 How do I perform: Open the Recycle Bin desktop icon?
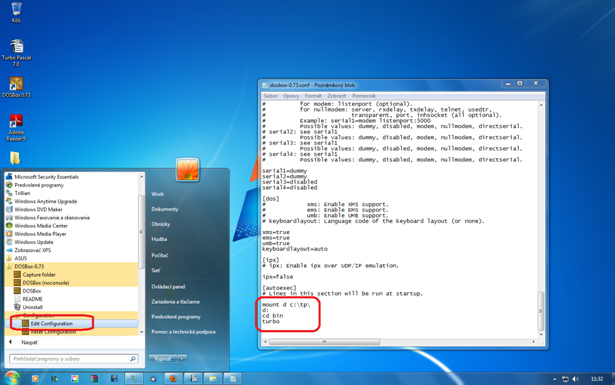[16, 12]
